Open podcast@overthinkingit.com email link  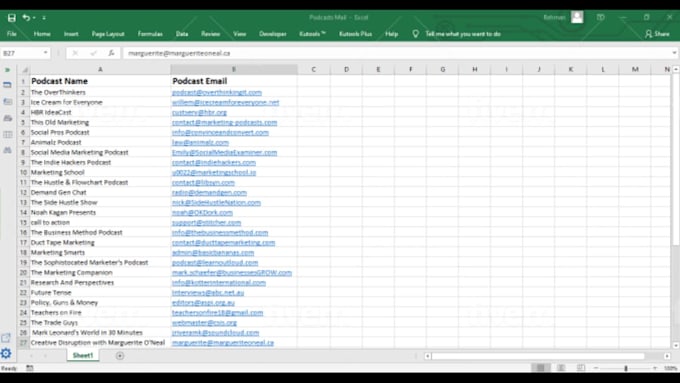(217, 92)
